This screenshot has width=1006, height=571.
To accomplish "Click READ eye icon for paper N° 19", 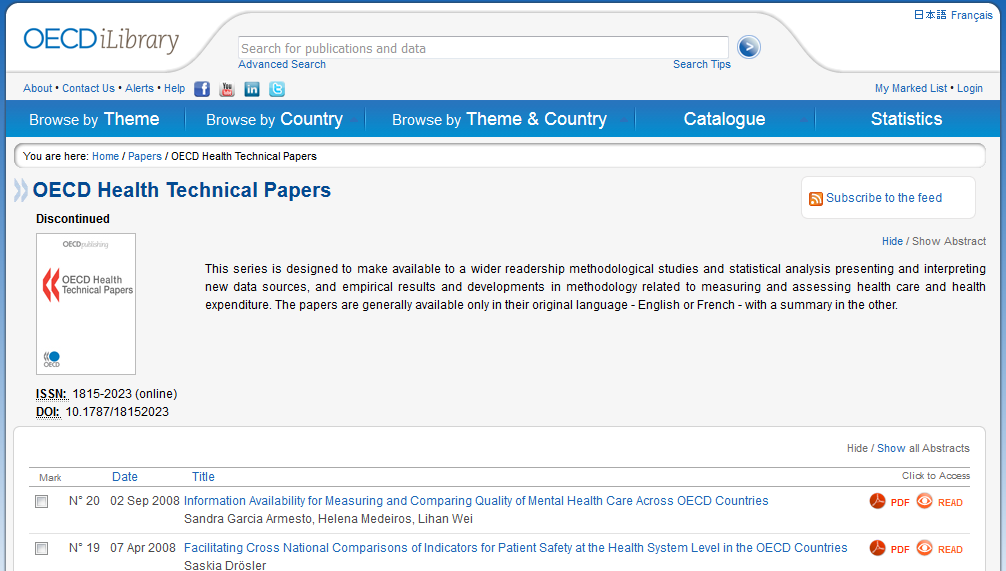I will (925, 548).
